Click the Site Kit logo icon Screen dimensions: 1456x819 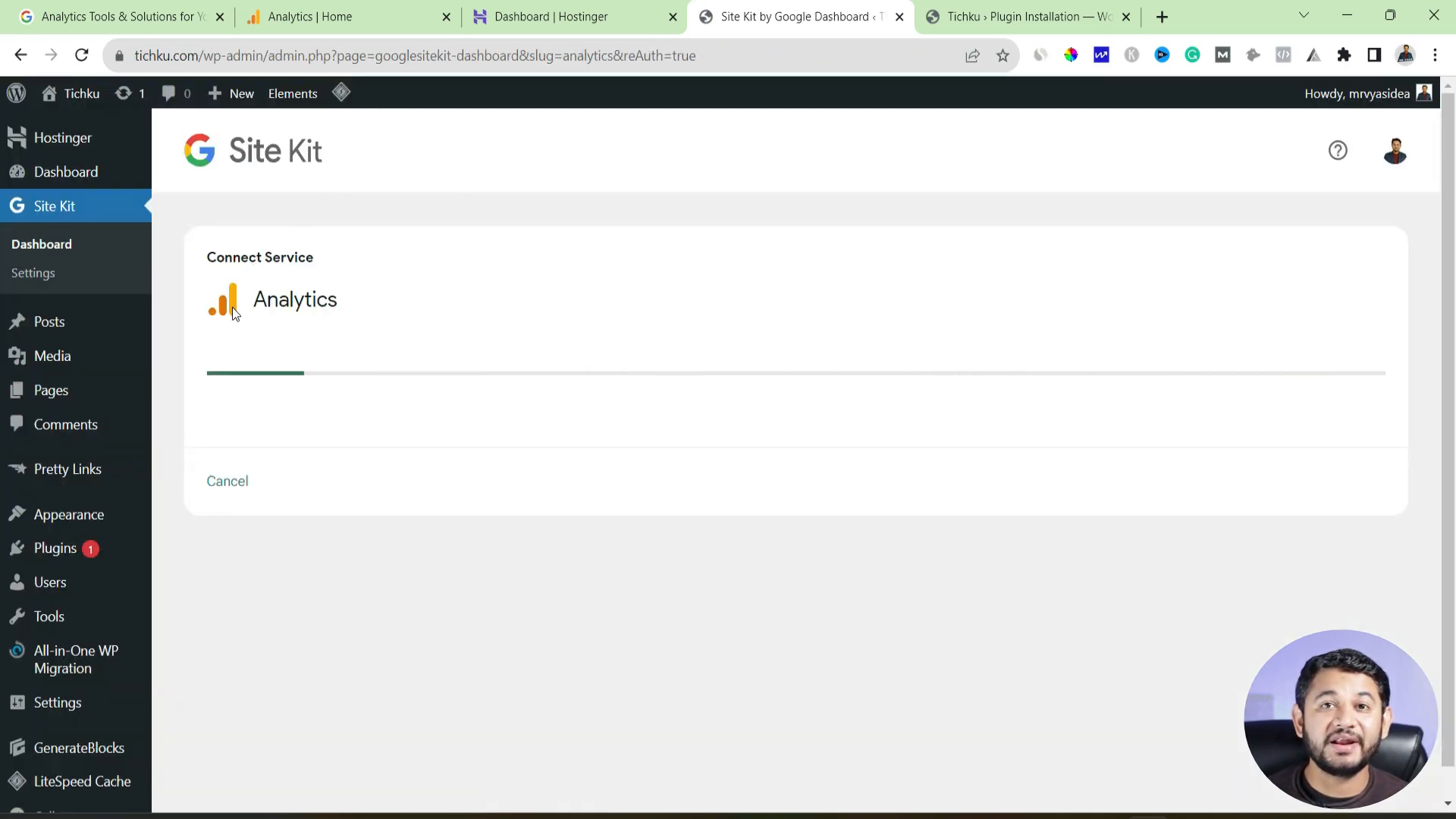click(200, 150)
